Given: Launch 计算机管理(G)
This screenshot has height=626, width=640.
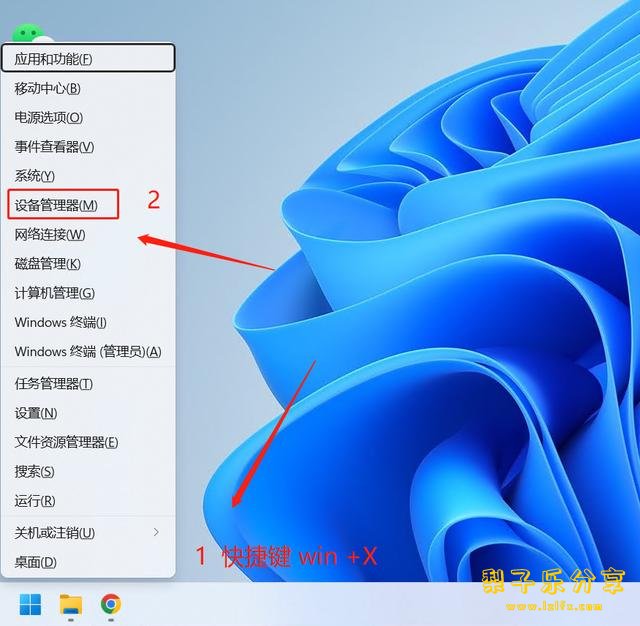Looking at the screenshot, I should click(x=89, y=293).
